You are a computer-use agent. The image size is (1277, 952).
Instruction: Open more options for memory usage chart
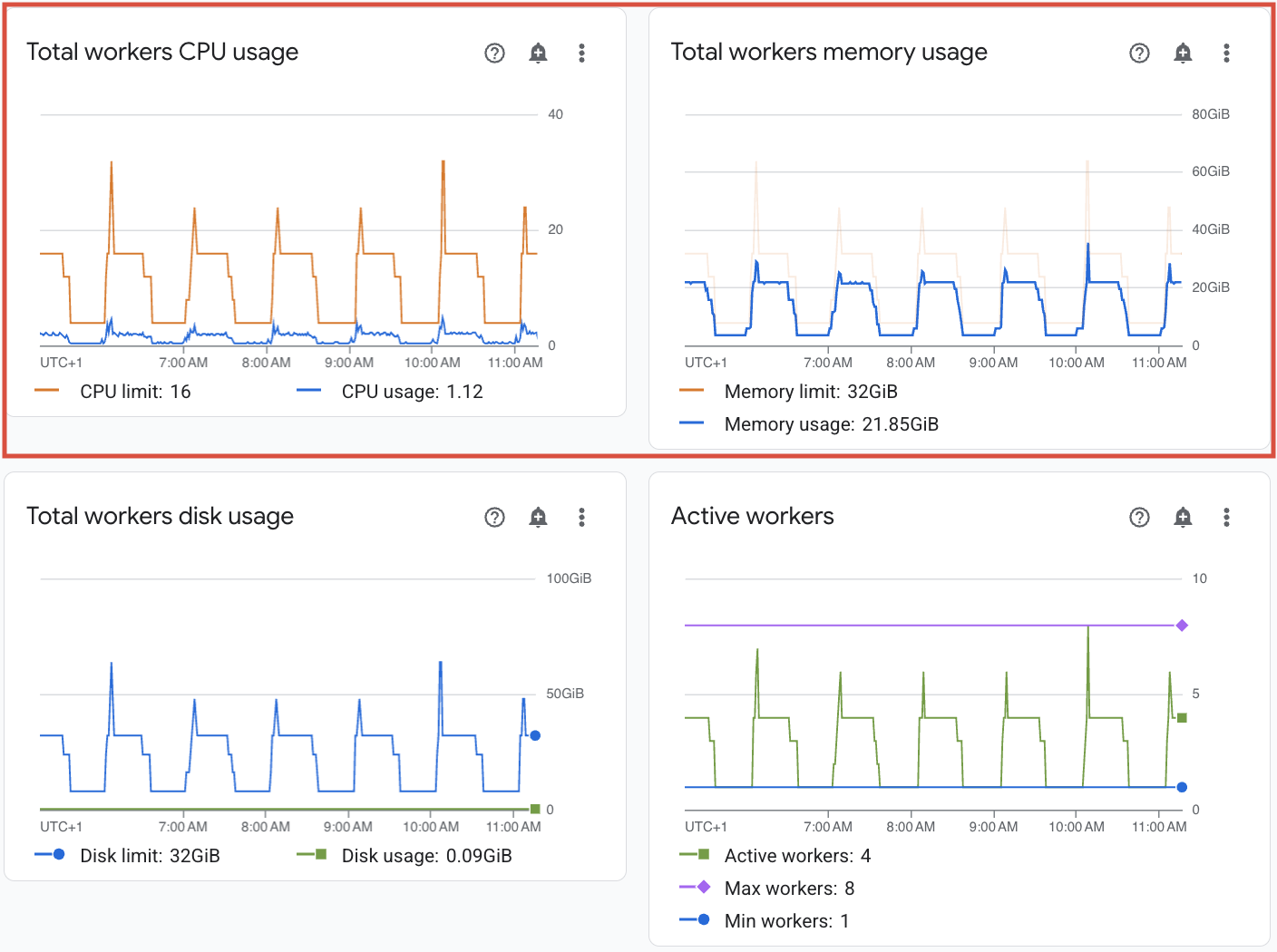tap(1226, 53)
